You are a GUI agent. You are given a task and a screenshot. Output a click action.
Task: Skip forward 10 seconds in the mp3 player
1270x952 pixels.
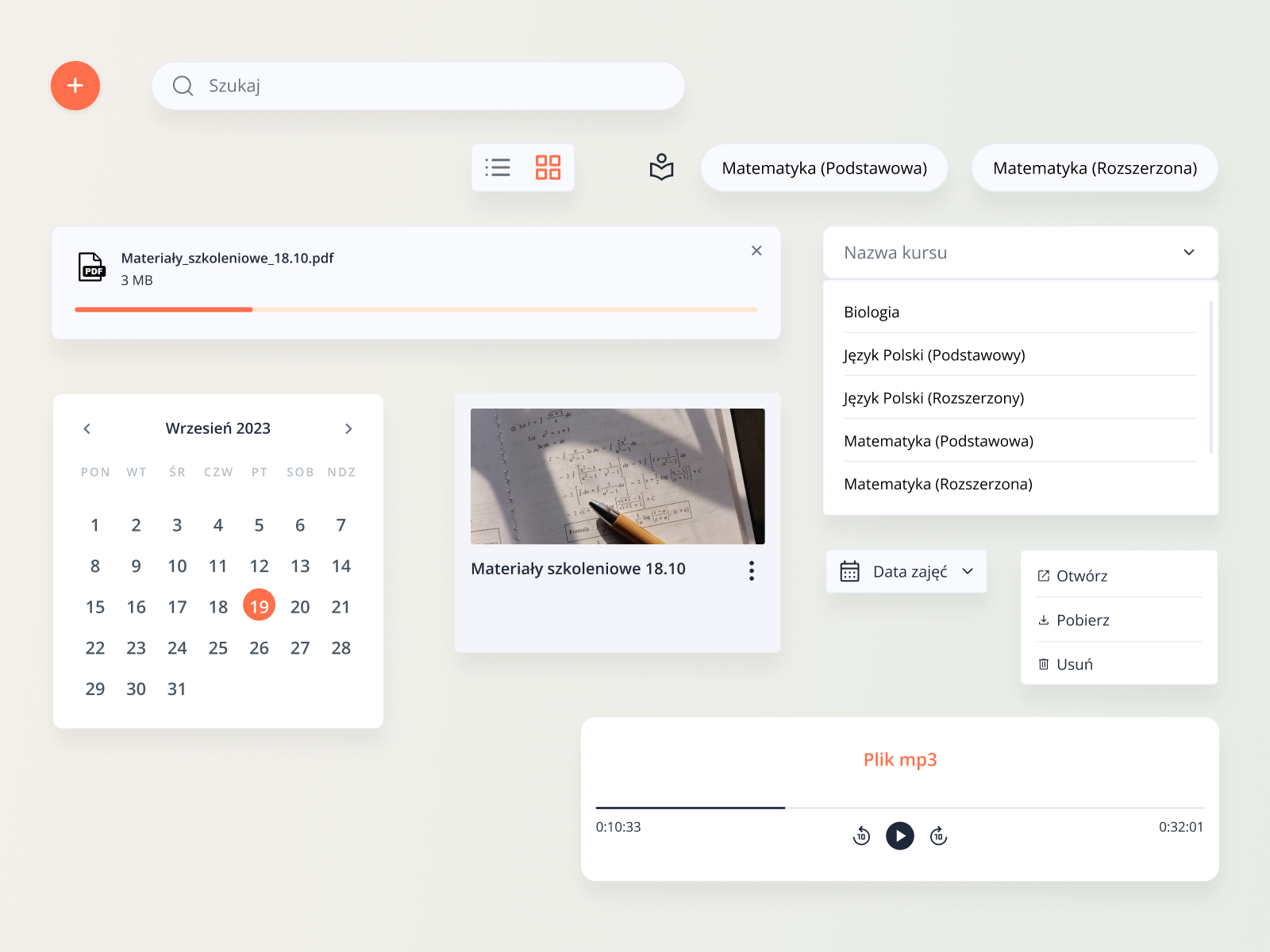coord(938,835)
